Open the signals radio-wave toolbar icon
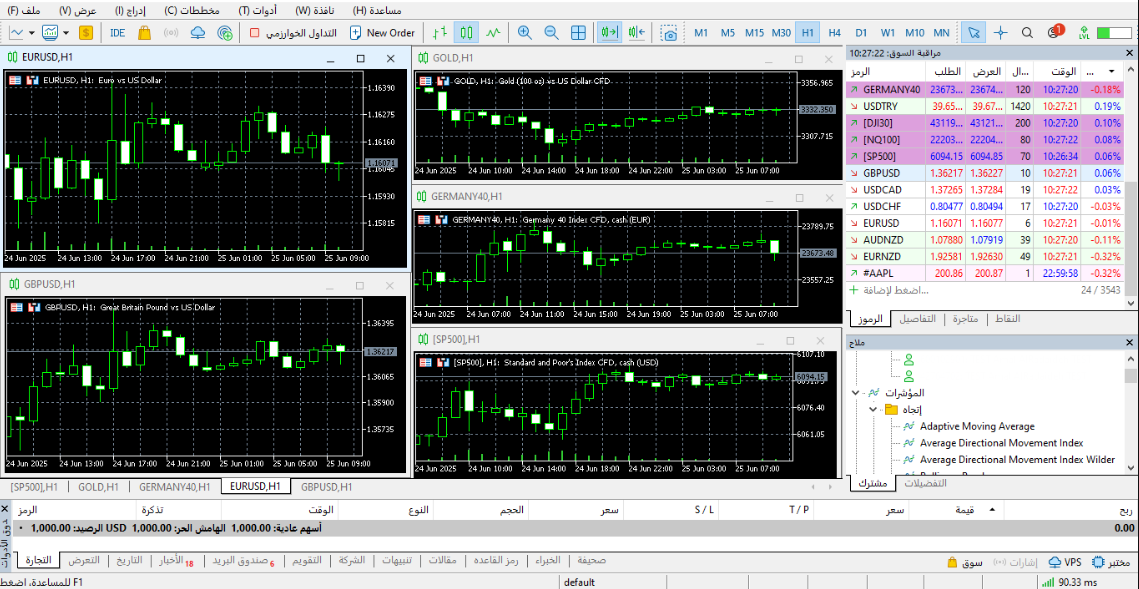 [171, 33]
